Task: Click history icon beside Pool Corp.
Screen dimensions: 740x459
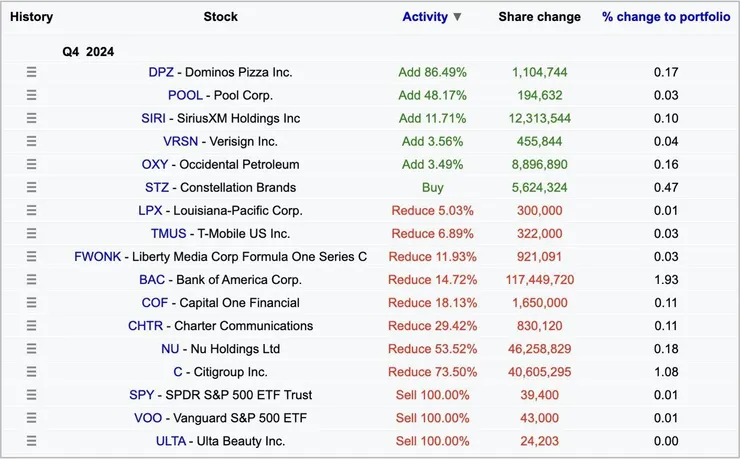Action: pyautogui.click(x=31, y=95)
